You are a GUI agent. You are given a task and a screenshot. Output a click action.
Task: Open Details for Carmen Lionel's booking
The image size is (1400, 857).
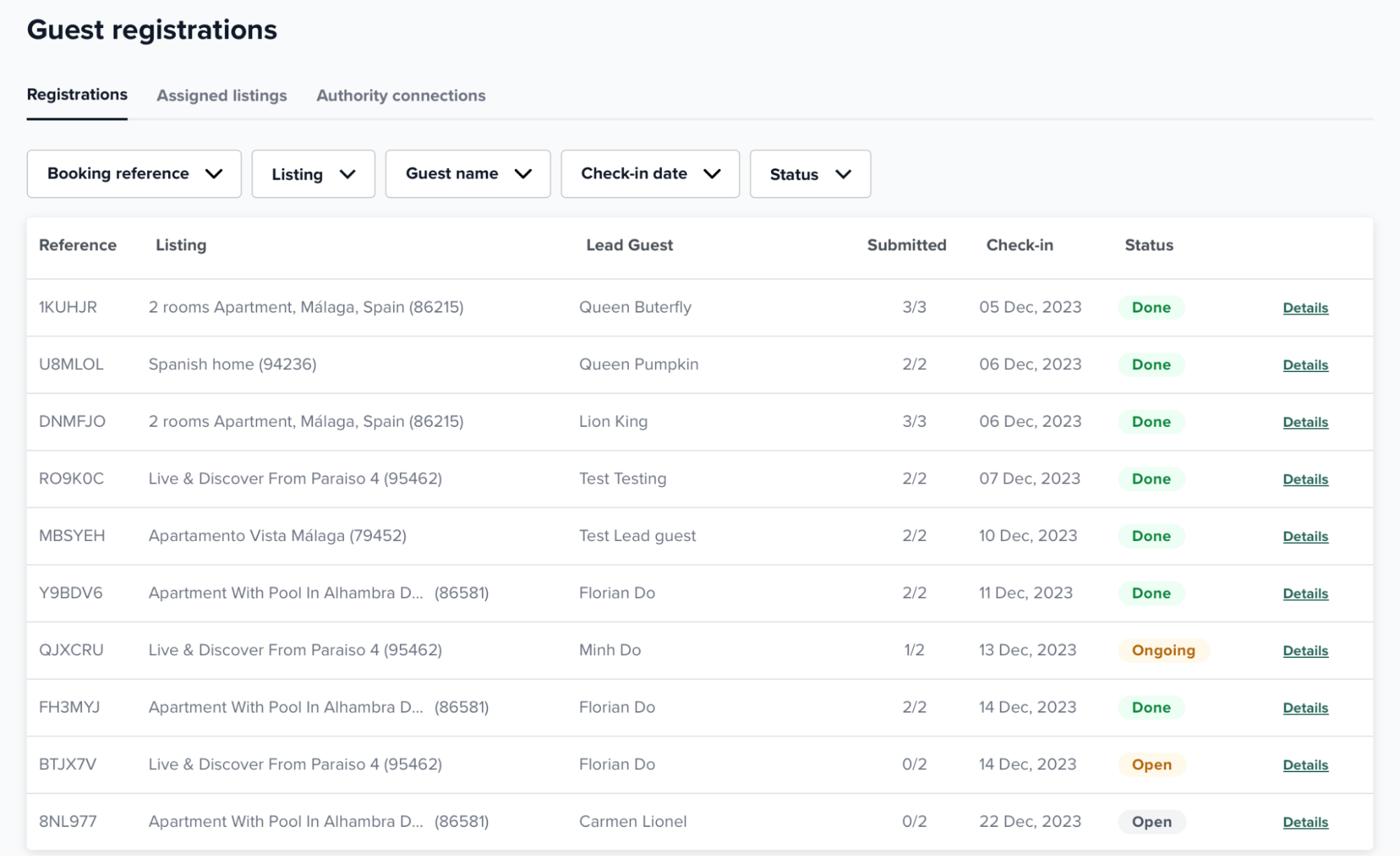(x=1305, y=822)
